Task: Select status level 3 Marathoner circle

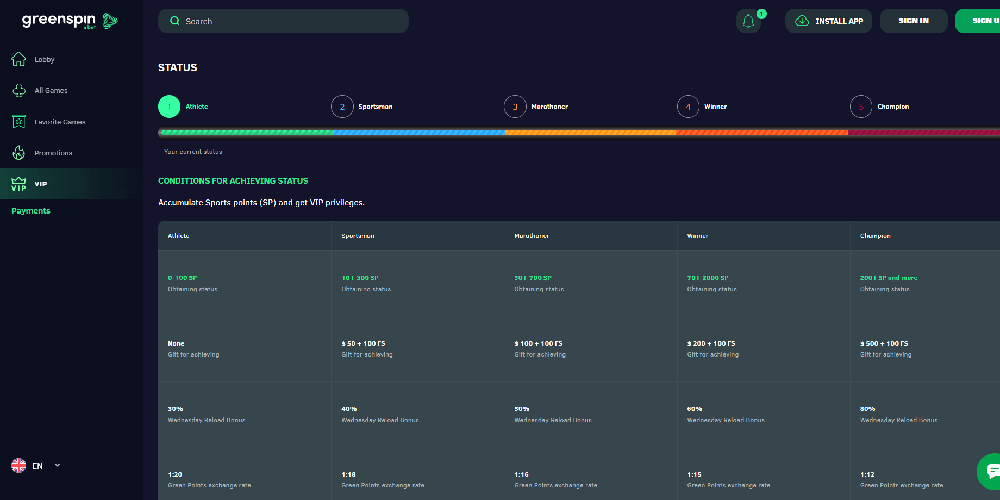Action: 515,106
